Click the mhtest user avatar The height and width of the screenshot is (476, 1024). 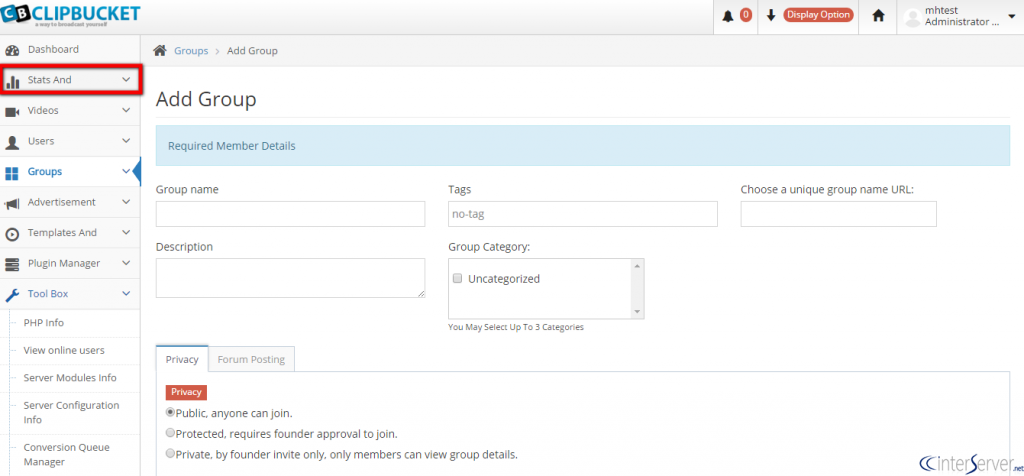point(912,17)
